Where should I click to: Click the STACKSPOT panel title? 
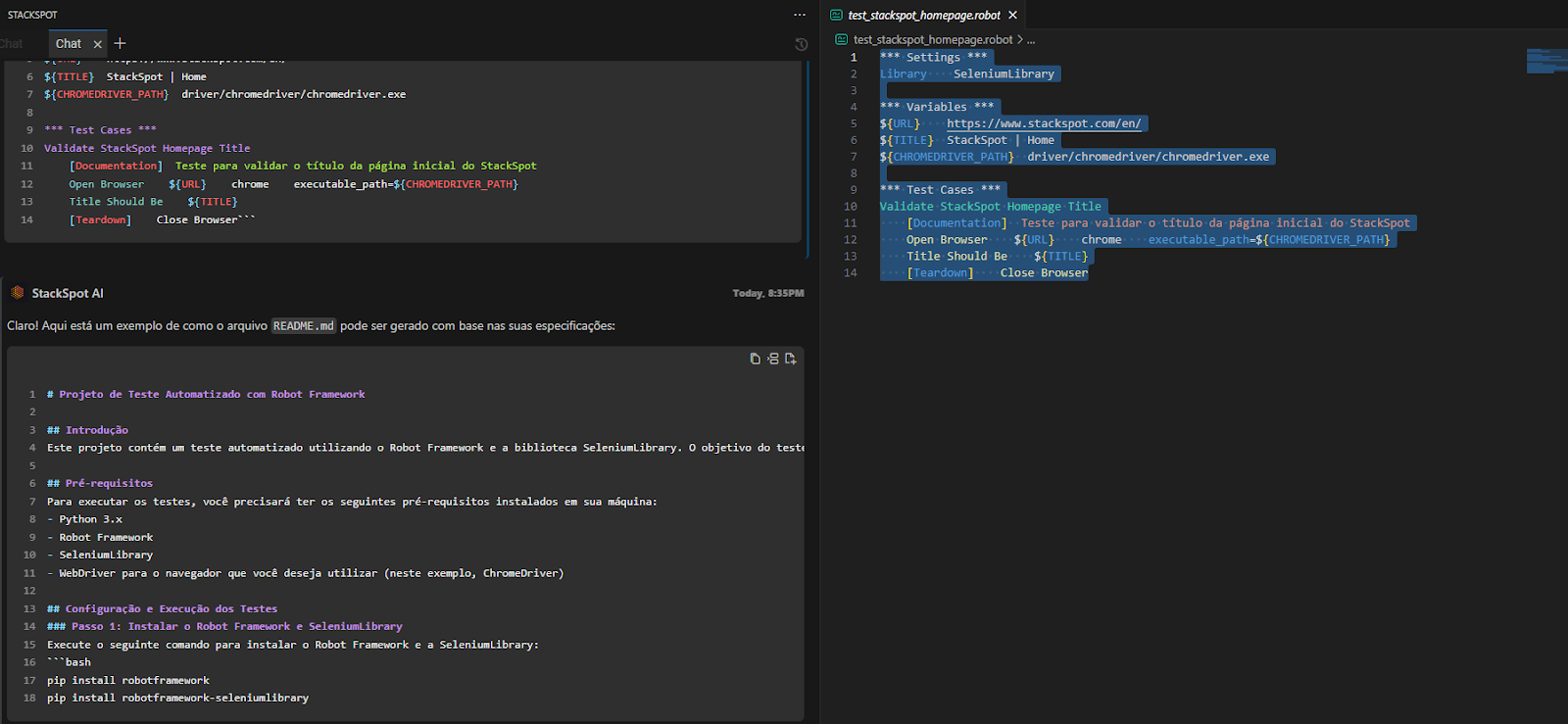point(32,15)
